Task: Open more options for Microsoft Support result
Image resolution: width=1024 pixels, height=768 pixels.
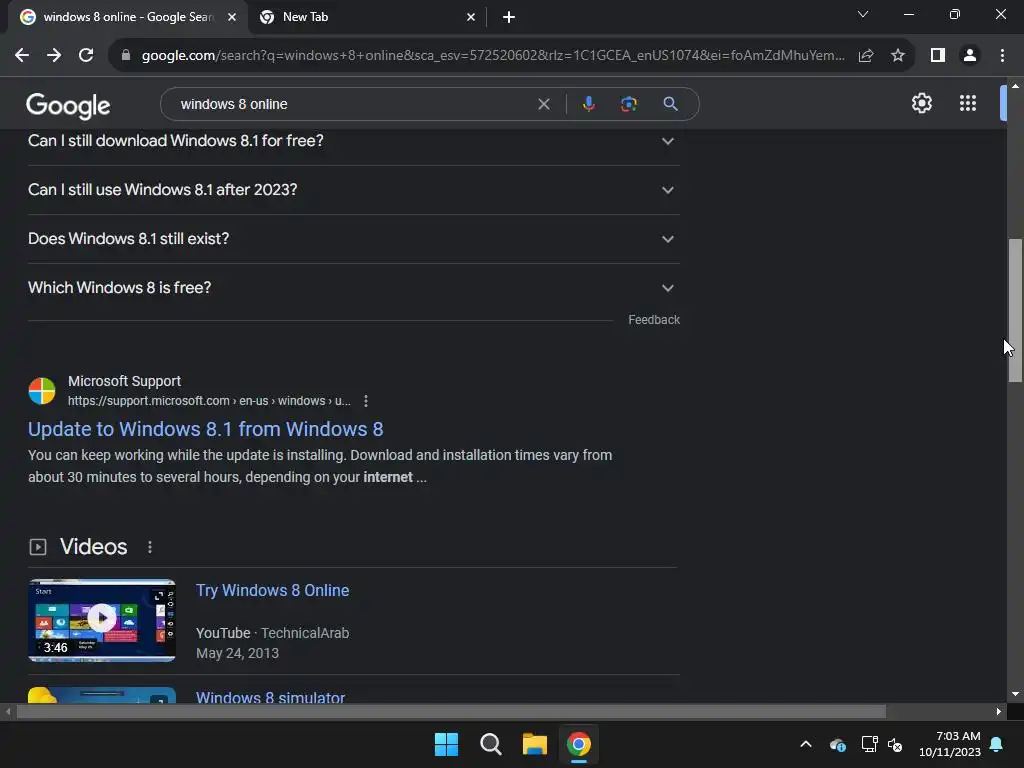Action: point(366,401)
